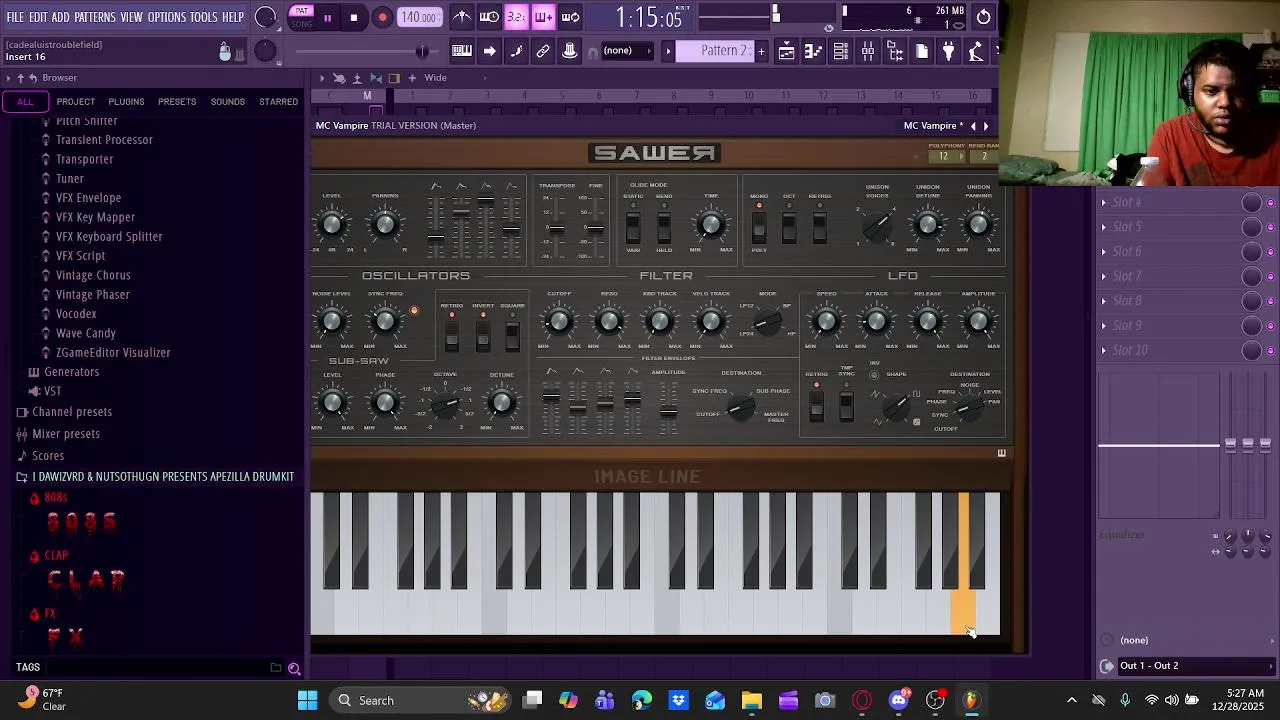
Task: Expand Slot 9 arrow in mixer
Action: pyautogui.click(x=1104, y=326)
